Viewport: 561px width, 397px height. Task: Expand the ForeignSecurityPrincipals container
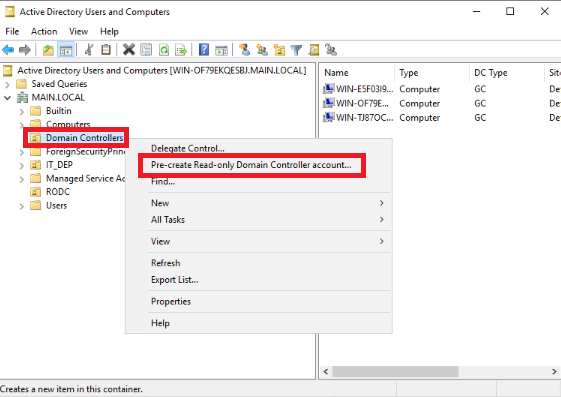21,153
